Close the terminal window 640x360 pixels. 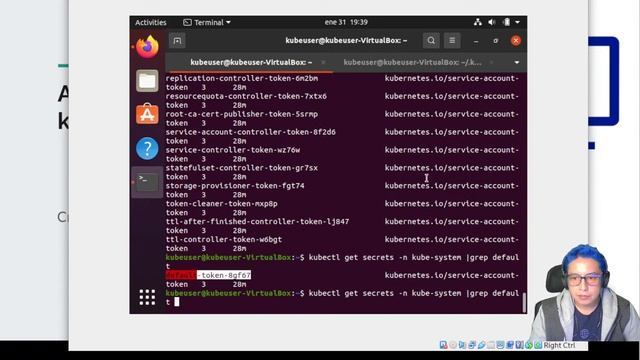point(516,40)
